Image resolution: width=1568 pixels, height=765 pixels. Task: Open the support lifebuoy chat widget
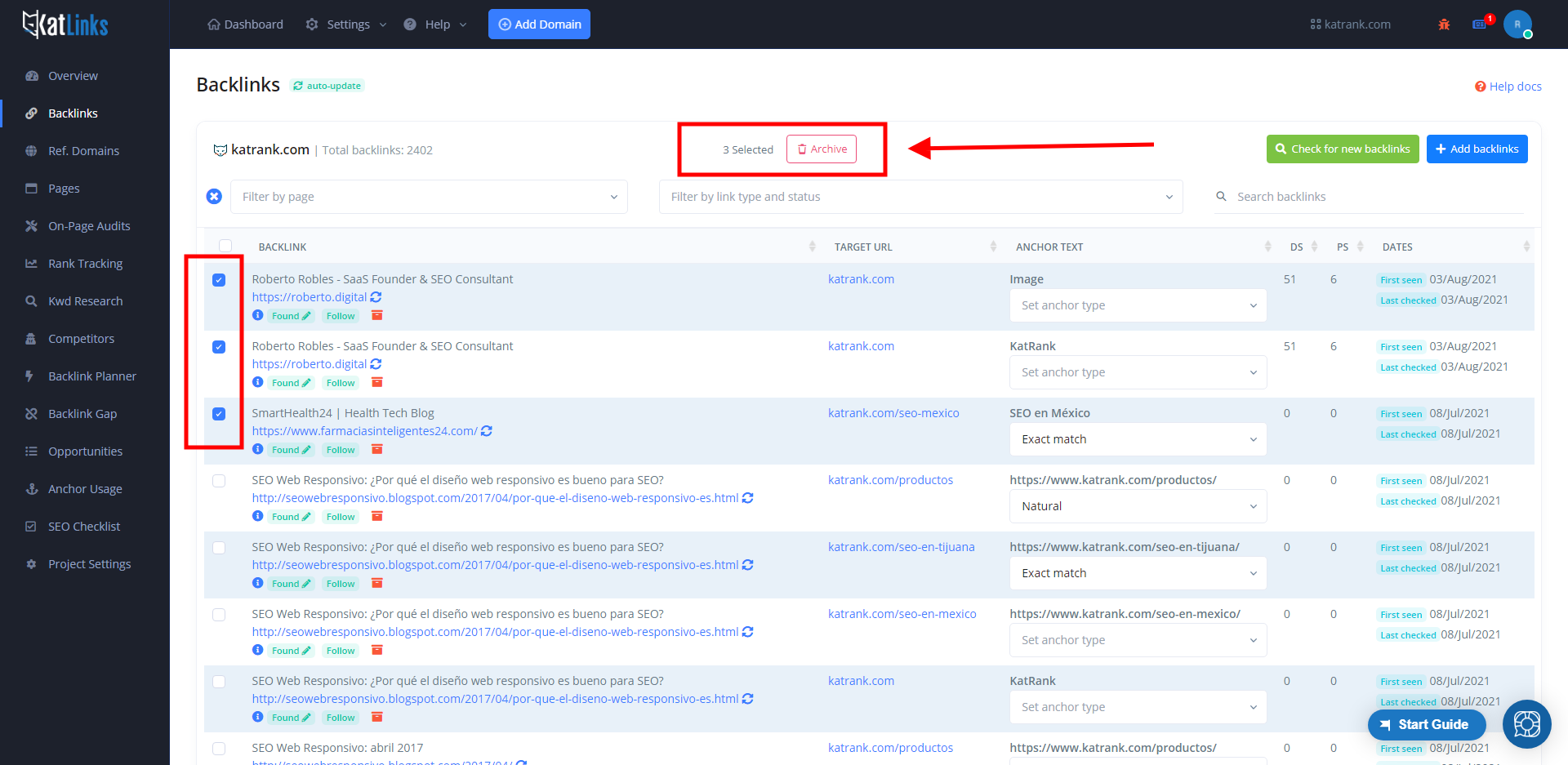pyautogui.click(x=1526, y=724)
